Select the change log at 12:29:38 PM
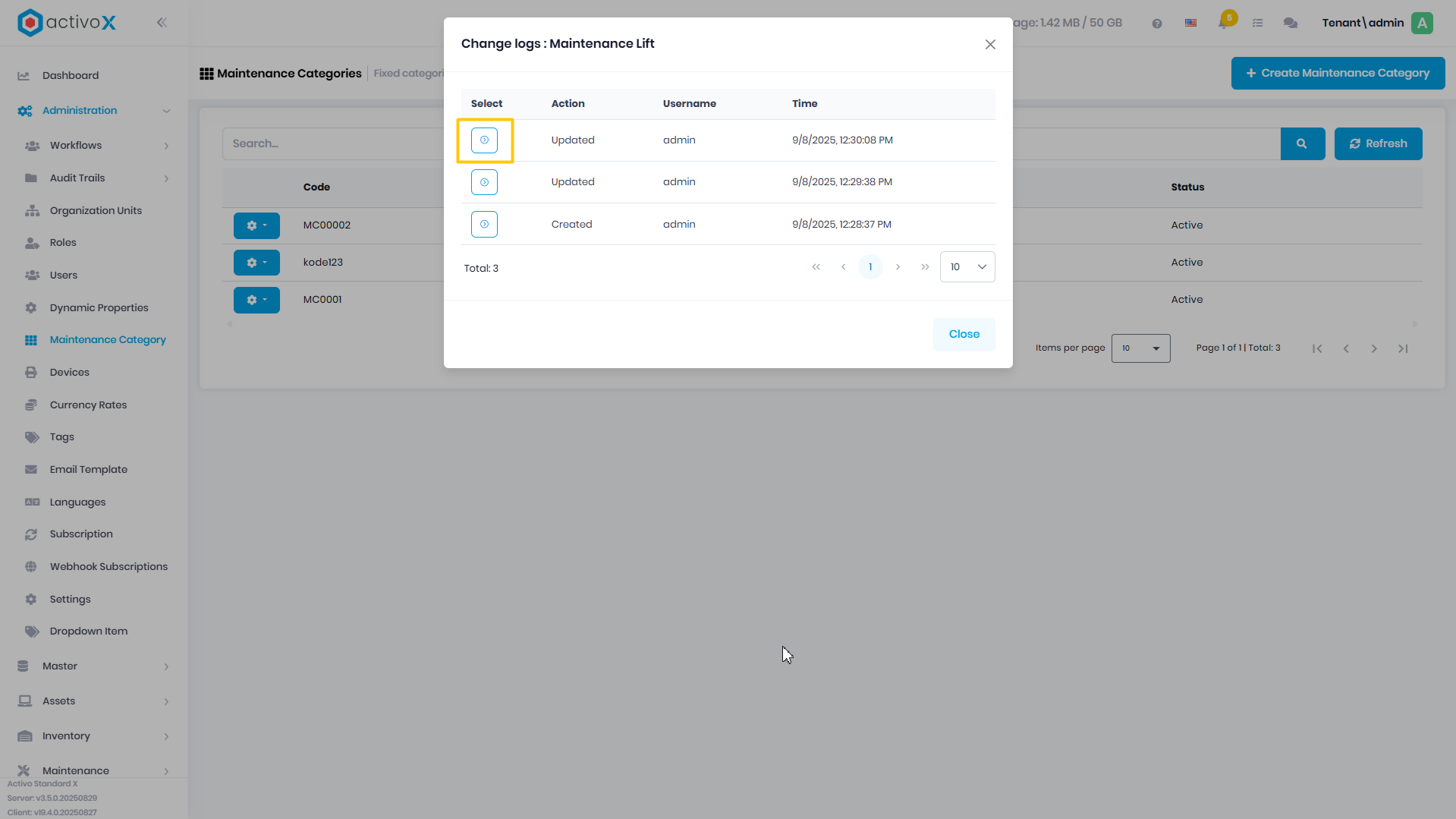This screenshot has width=1456, height=819. pyautogui.click(x=484, y=182)
